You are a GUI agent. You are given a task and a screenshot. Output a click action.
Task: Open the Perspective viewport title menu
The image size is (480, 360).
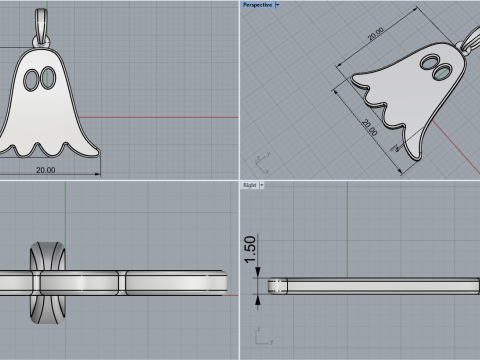(257, 5)
